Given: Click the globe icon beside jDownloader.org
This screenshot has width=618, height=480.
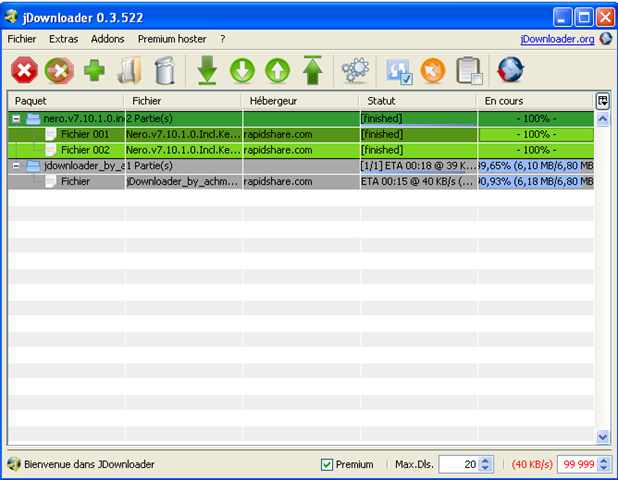Looking at the screenshot, I should click(606, 39).
